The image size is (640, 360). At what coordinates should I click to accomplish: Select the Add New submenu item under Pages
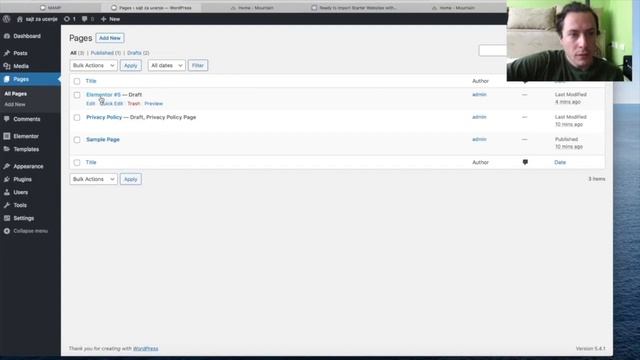tap(15, 104)
